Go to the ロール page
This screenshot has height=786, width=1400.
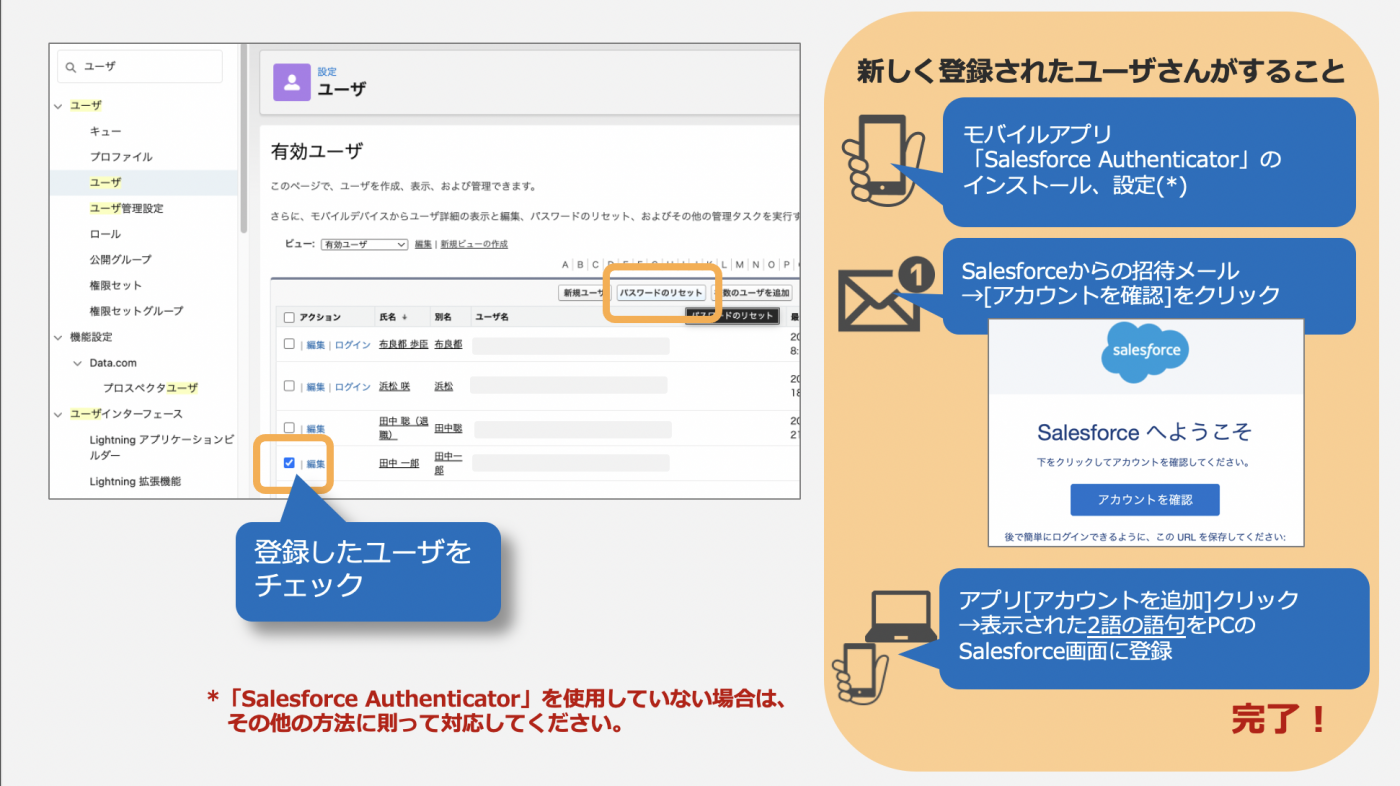[105, 234]
